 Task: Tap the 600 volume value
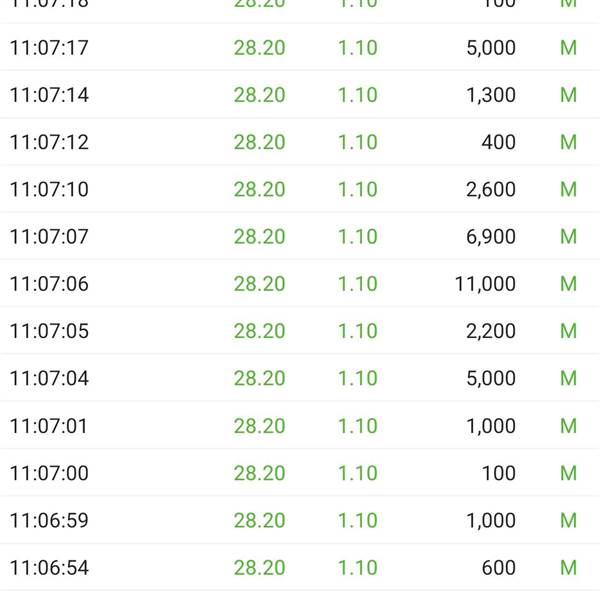pos(498,568)
